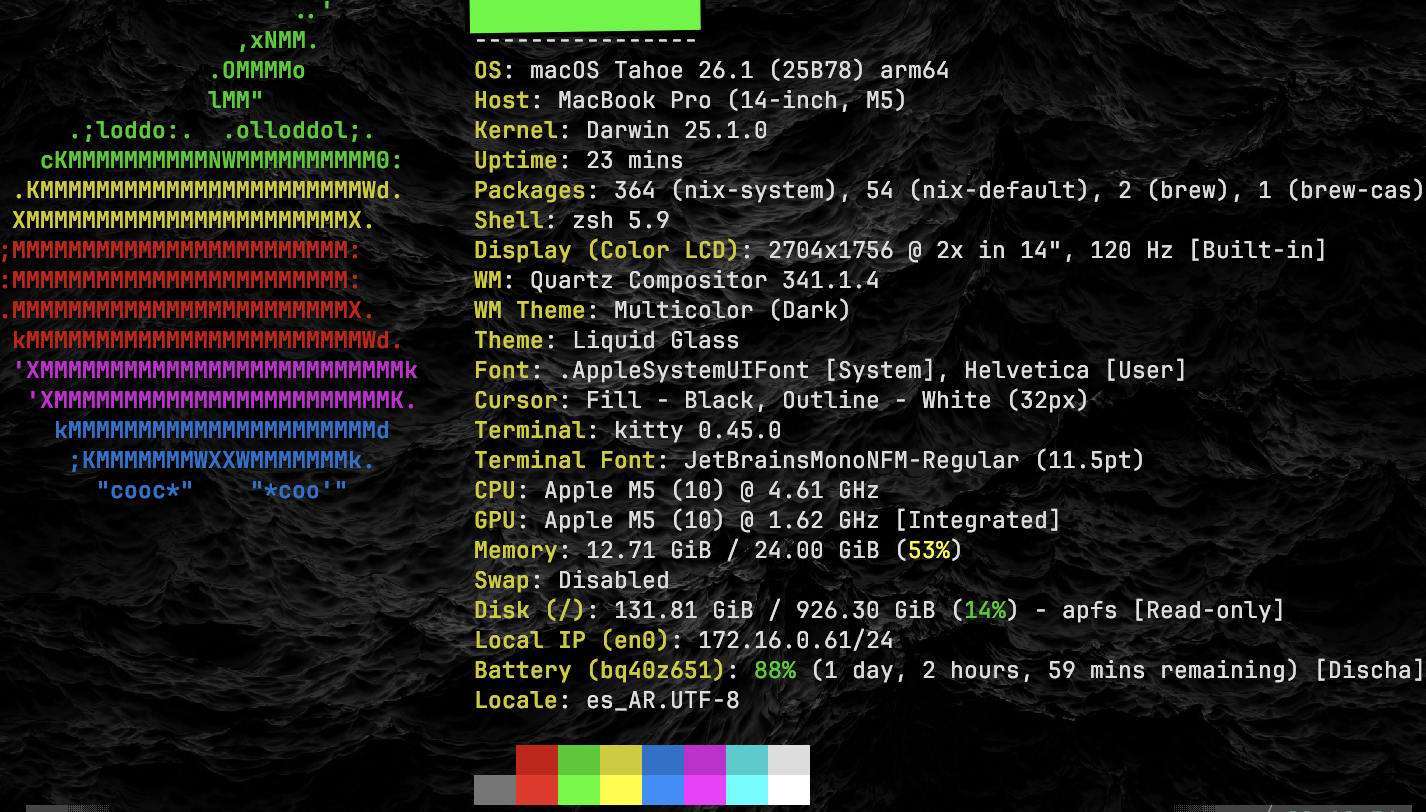Image resolution: width=1426 pixels, height=812 pixels.
Task: Select the "Disabled" swap value
Action: [x=614, y=580]
